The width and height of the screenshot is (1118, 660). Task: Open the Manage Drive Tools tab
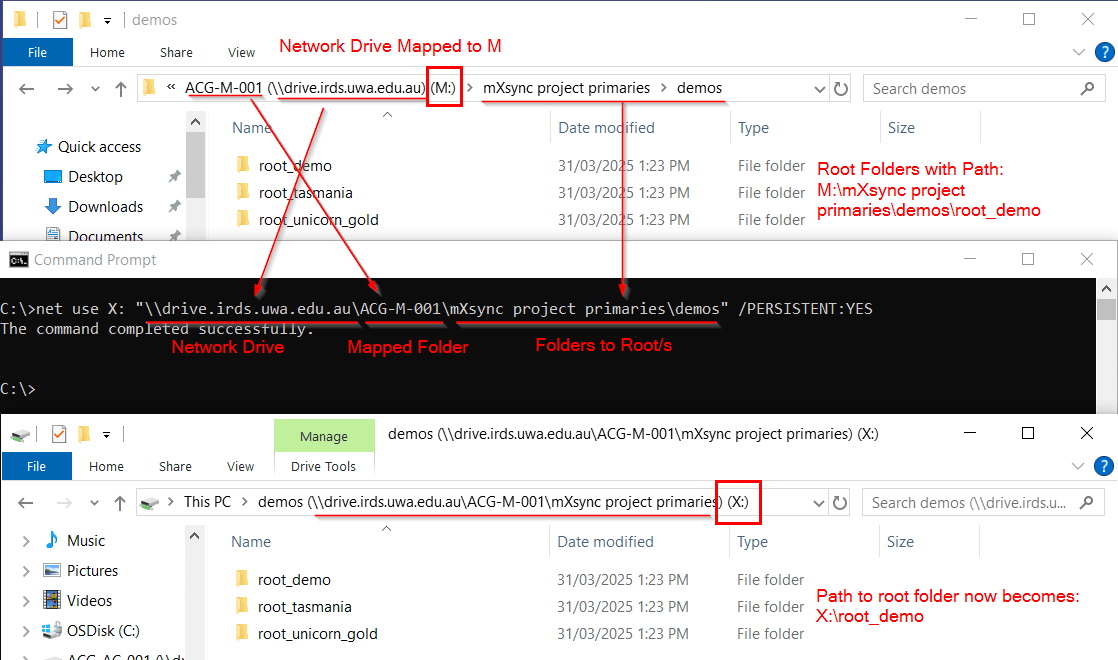323,437
